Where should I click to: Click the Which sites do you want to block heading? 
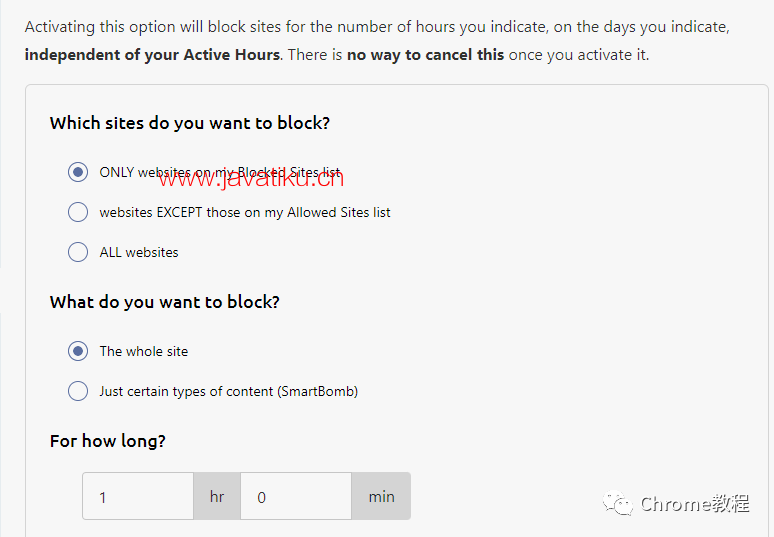point(190,123)
